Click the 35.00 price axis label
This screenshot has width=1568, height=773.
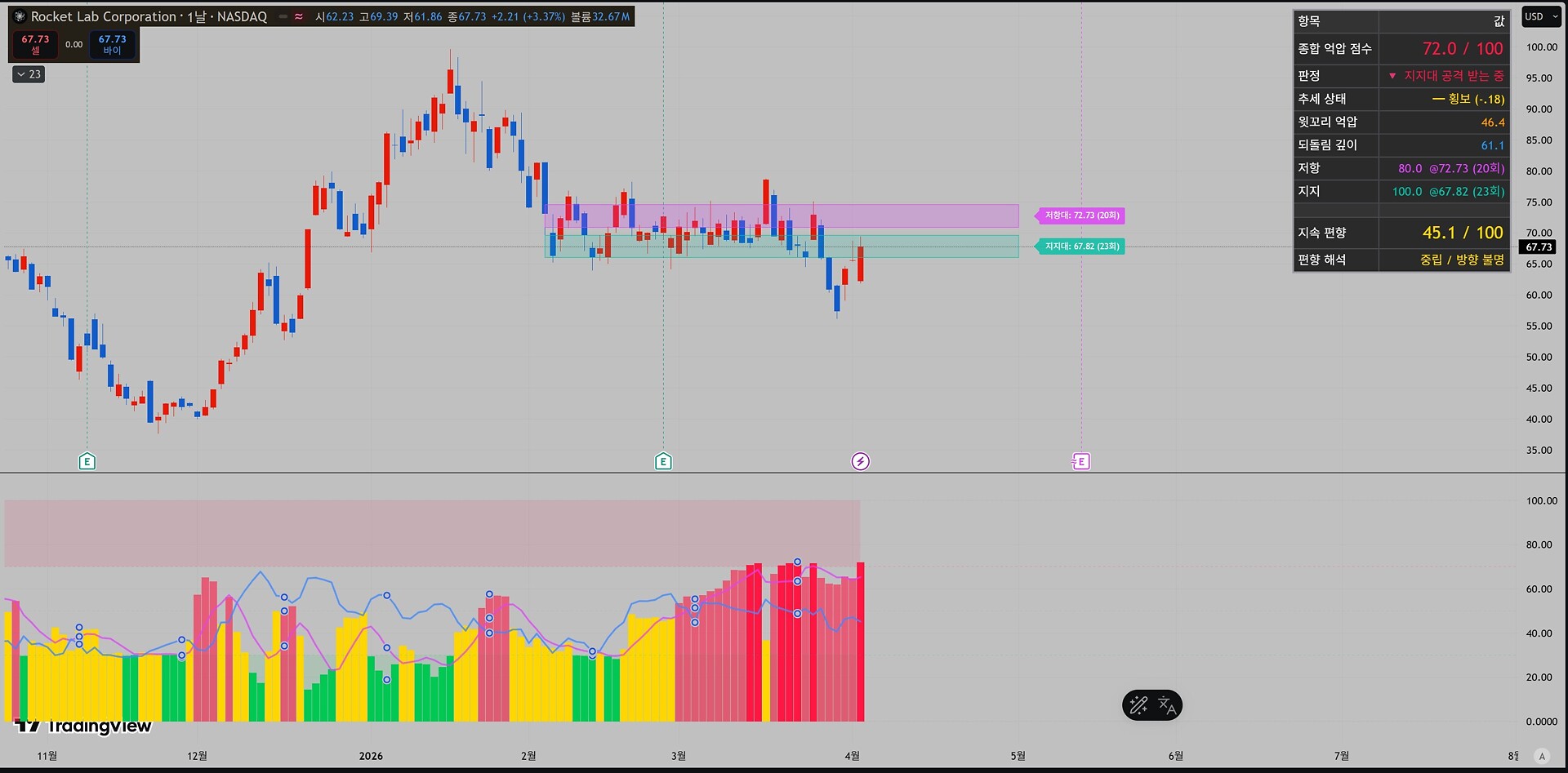click(1539, 451)
